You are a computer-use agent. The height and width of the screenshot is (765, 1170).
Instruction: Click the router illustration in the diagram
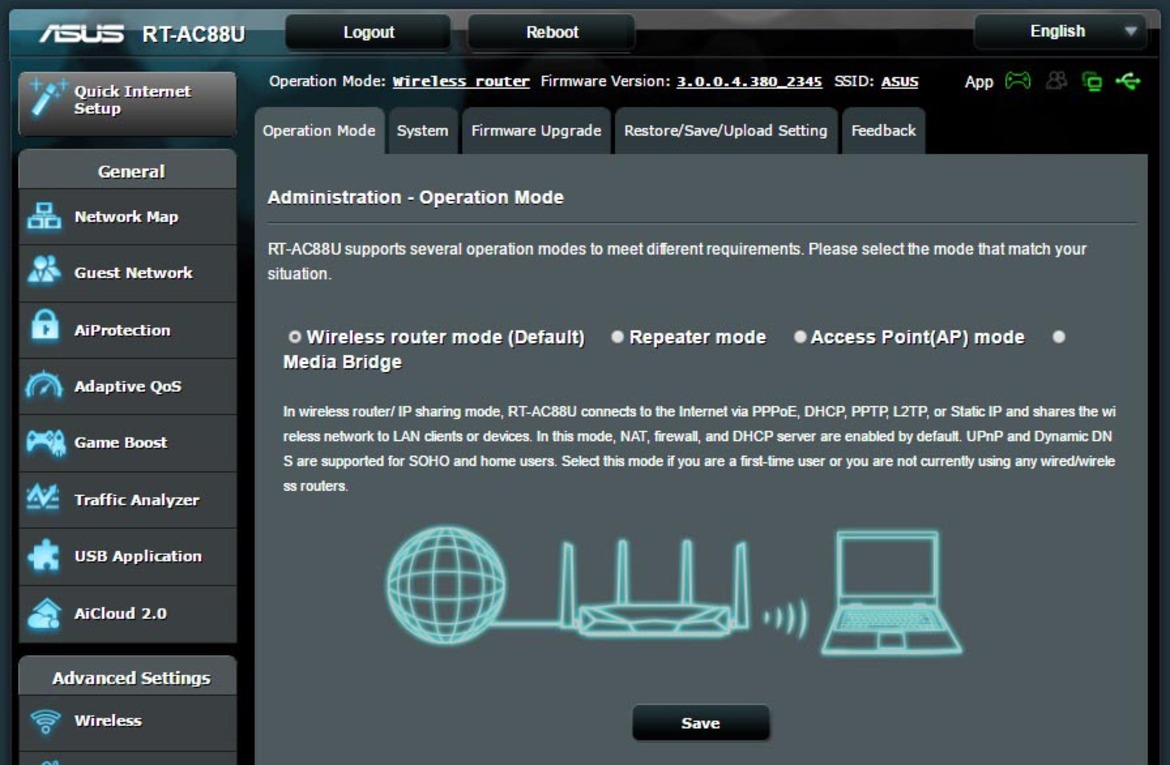tap(654, 590)
